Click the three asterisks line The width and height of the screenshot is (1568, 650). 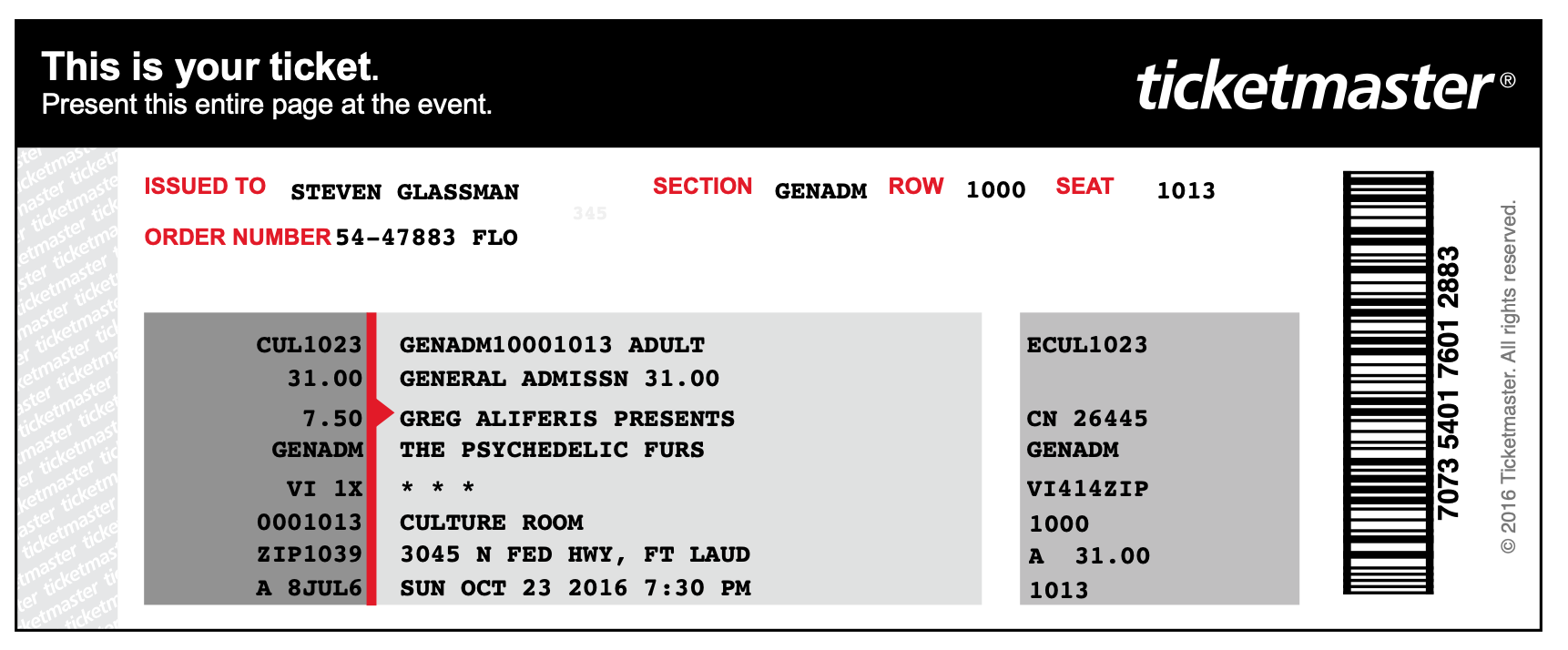tap(438, 487)
